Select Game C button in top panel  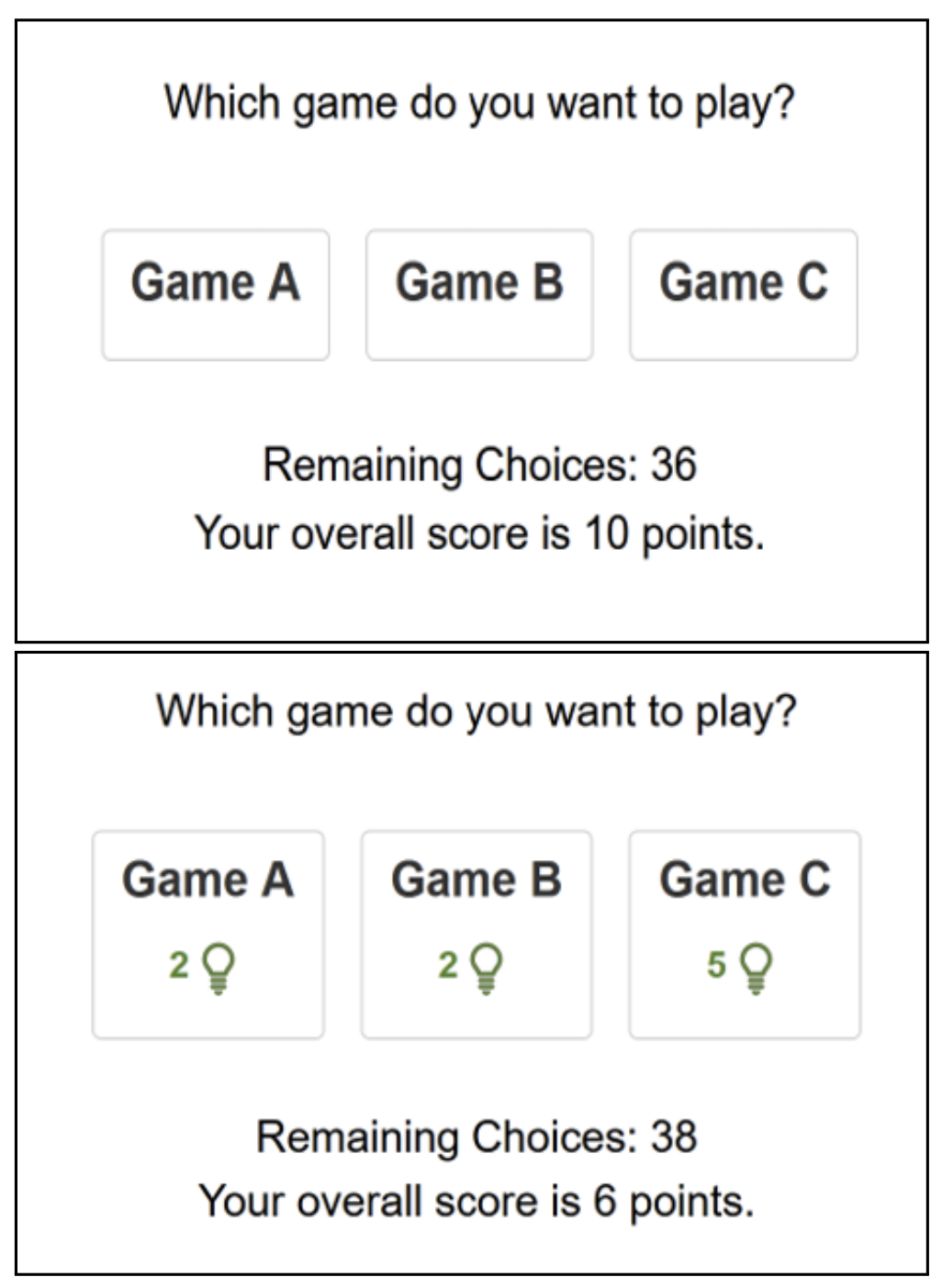click(x=744, y=295)
